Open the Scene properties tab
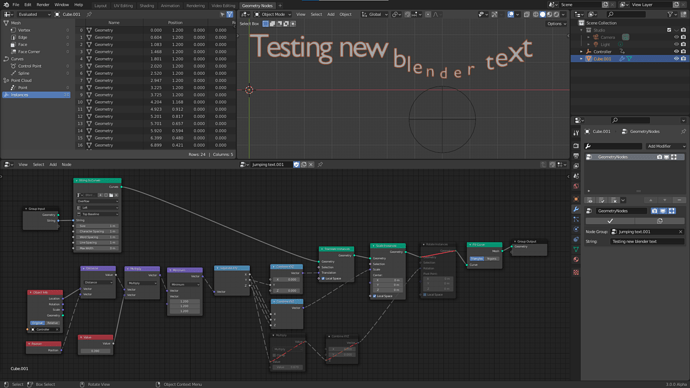The width and height of the screenshot is (690, 388). click(576, 176)
